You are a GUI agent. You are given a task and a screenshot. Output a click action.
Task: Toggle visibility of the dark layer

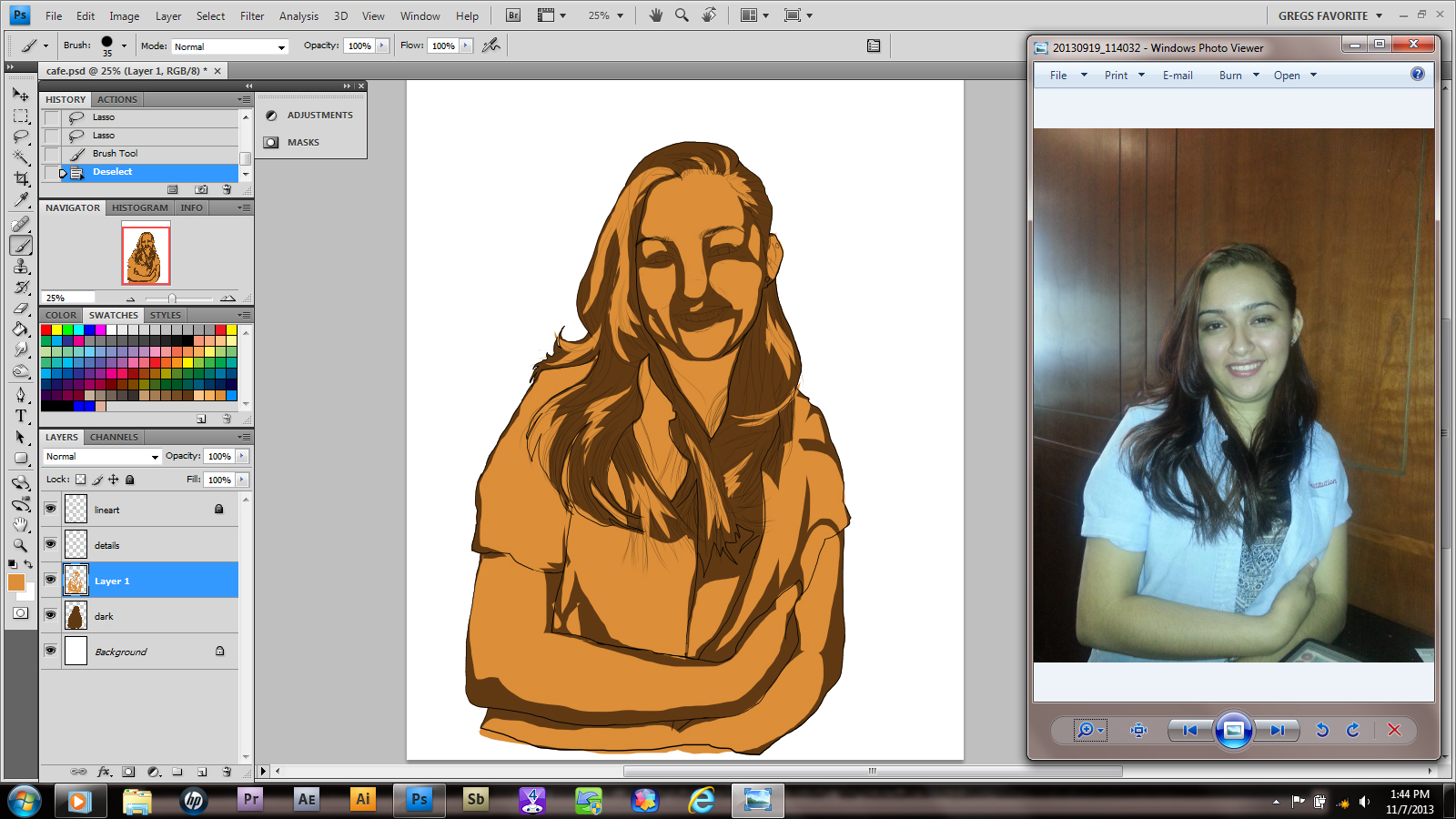click(51, 615)
